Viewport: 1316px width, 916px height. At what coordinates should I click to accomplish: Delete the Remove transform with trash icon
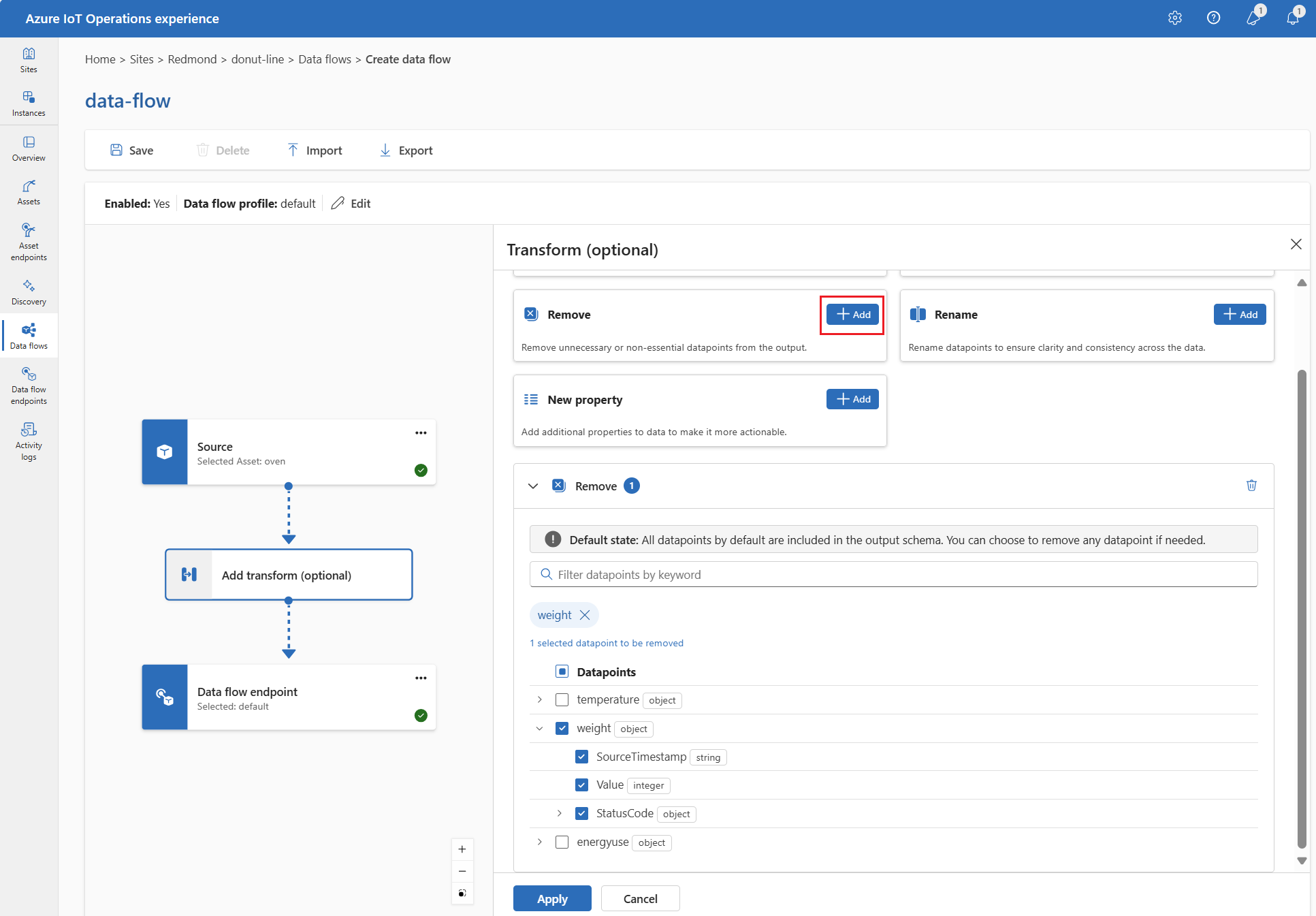pos(1251,486)
